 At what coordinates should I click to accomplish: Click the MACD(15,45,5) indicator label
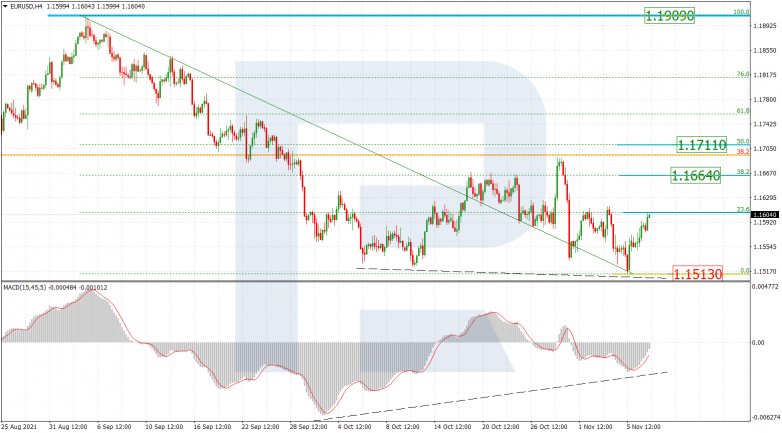(x=23, y=287)
